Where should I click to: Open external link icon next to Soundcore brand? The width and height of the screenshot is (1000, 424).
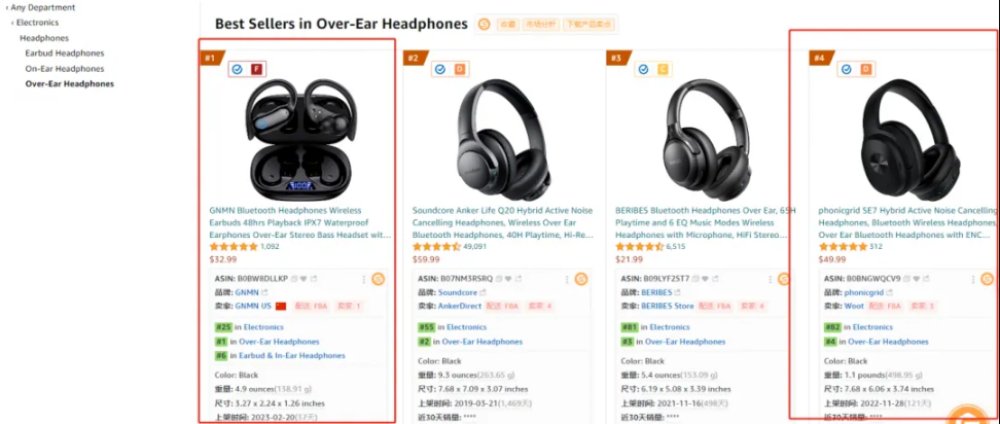(483, 293)
